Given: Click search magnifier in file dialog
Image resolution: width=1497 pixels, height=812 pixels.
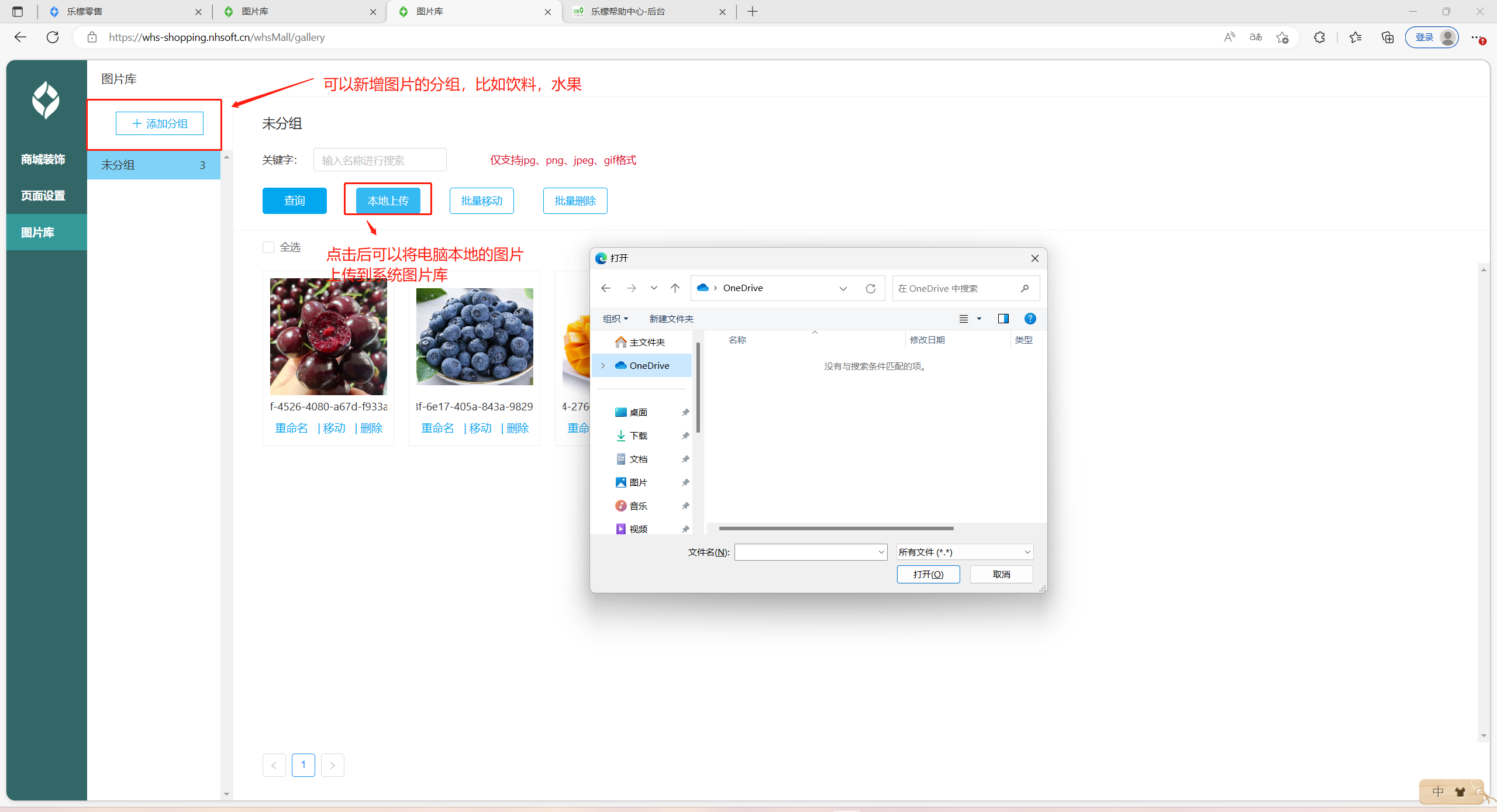Looking at the screenshot, I should 1025,288.
